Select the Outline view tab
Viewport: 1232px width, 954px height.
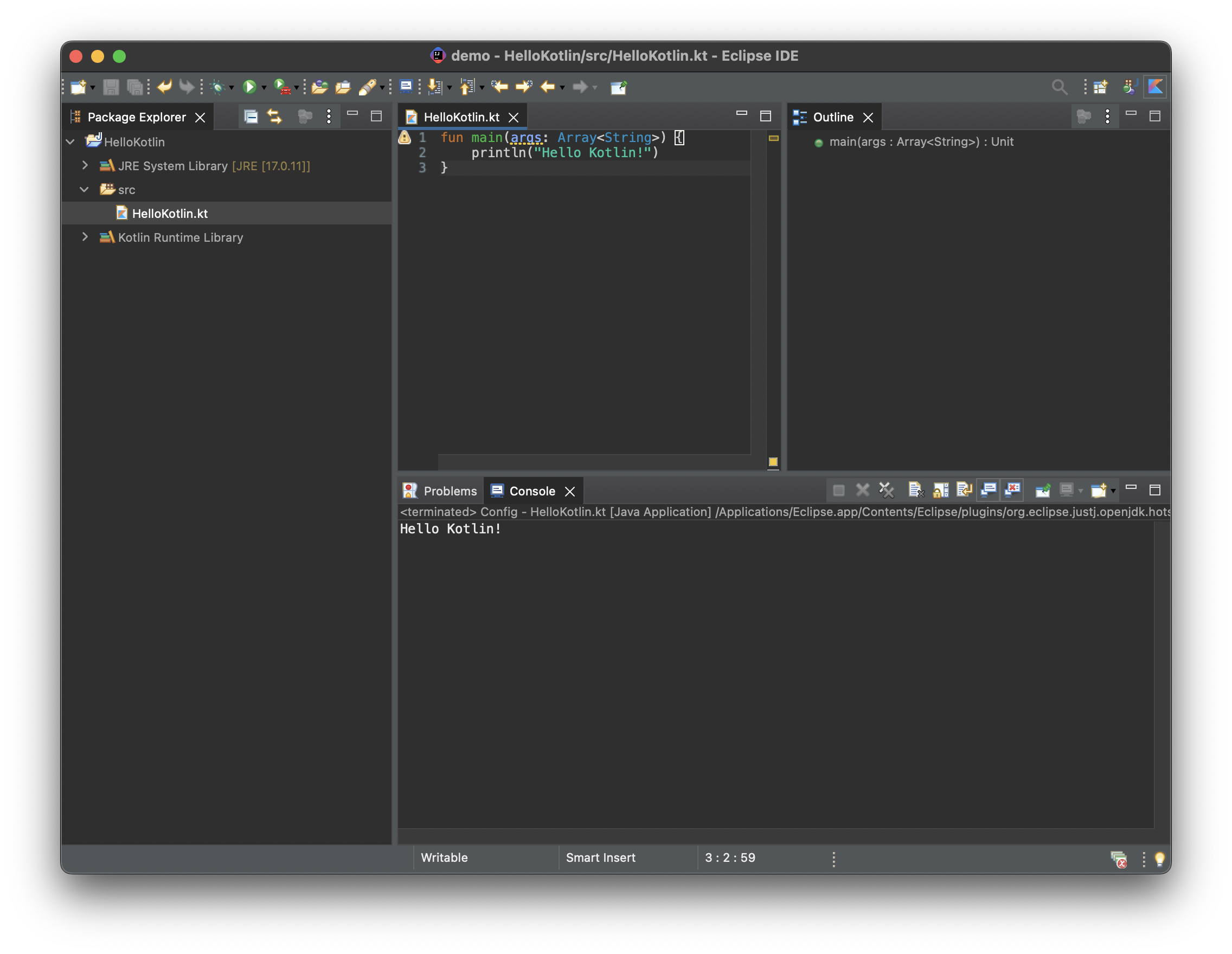pyautogui.click(x=832, y=117)
